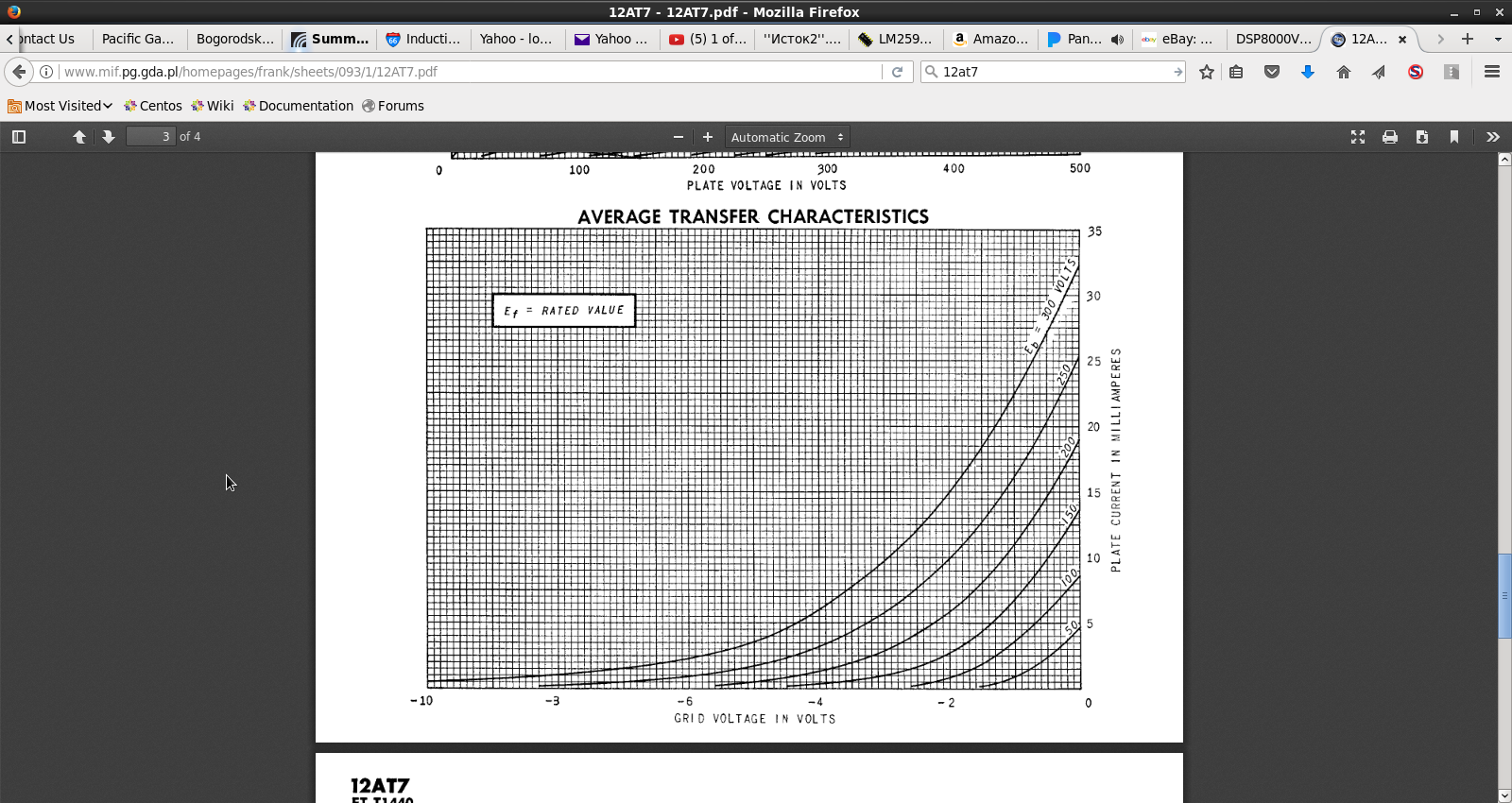
Task: Open Most Visited bookmarks dropdown
Action: click(x=60, y=106)
